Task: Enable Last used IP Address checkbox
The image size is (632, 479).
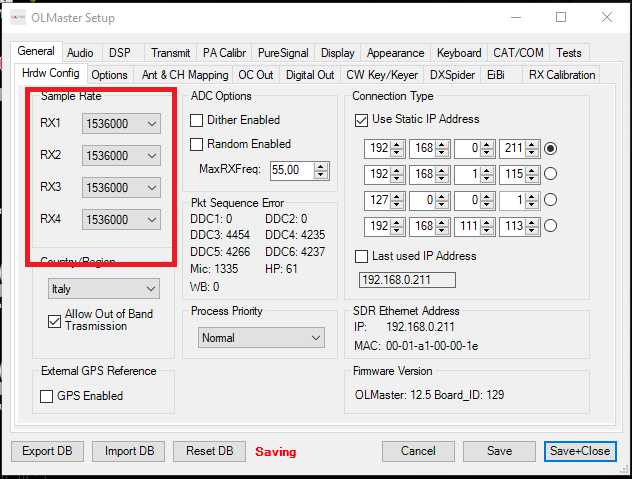Action: [x=361, y=256]
